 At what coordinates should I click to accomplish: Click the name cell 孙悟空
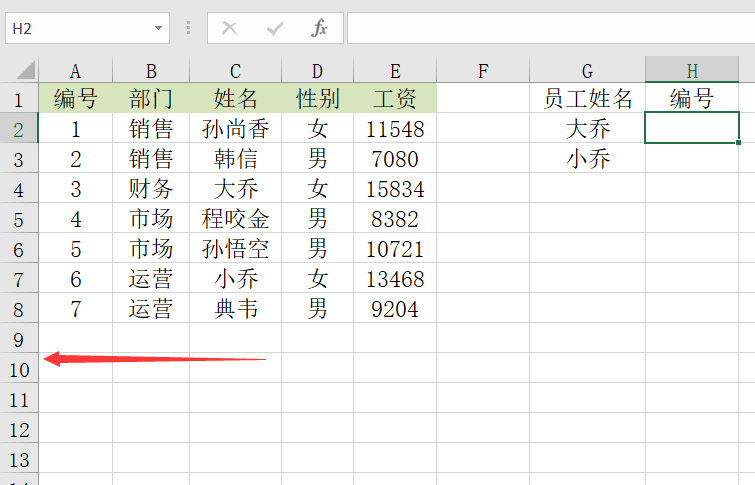(235, 248)
